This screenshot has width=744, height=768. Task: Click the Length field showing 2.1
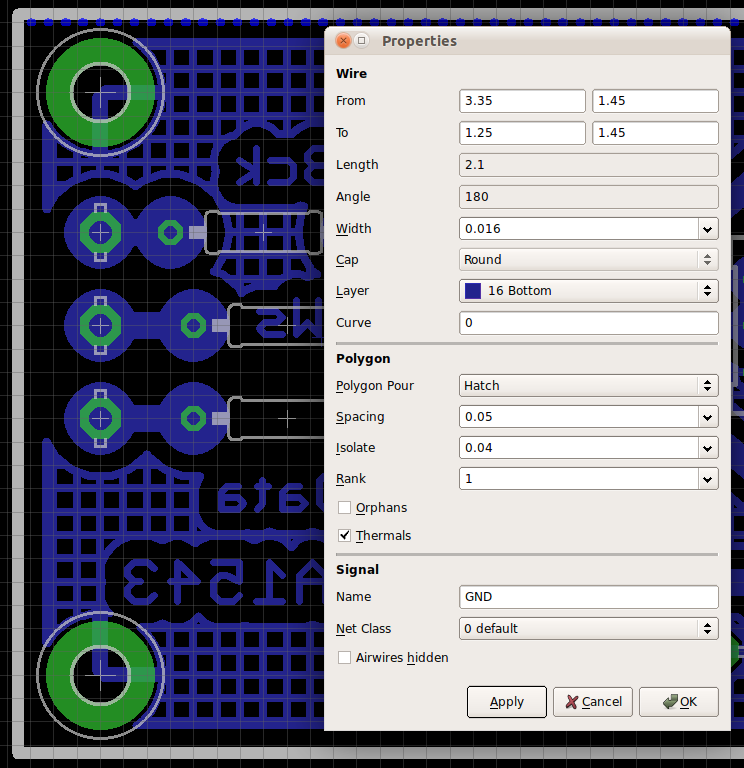[589, 165]
